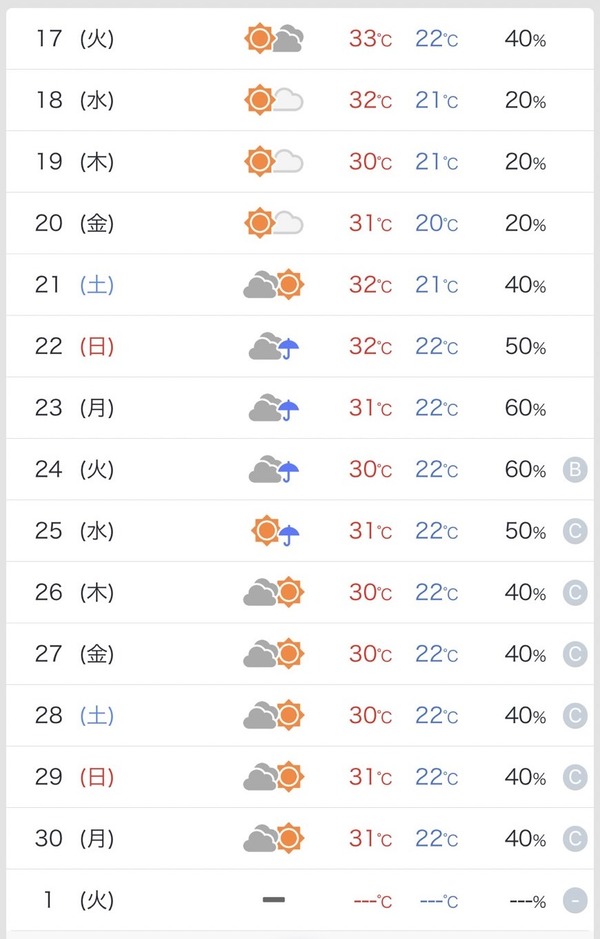Click the 60% rain chance on day 23

coord(525,408)
